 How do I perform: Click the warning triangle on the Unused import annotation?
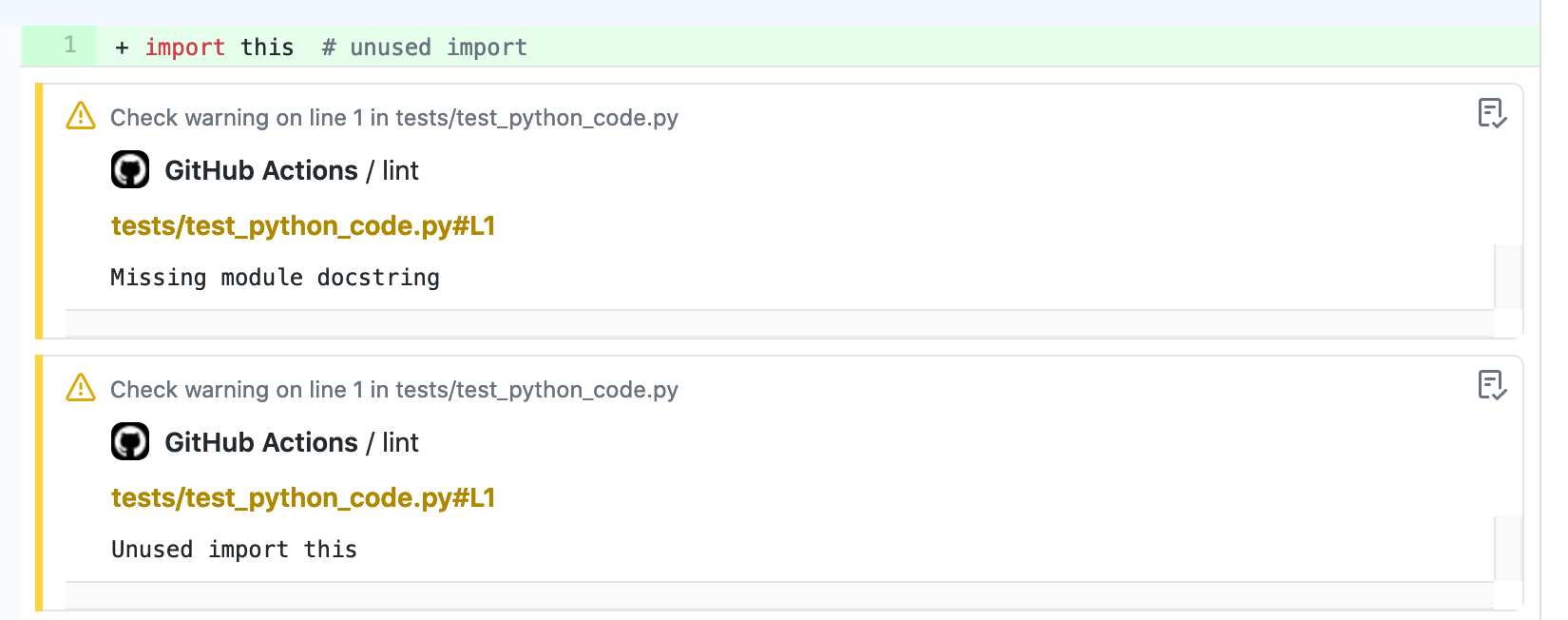click(x=81, y=388)
